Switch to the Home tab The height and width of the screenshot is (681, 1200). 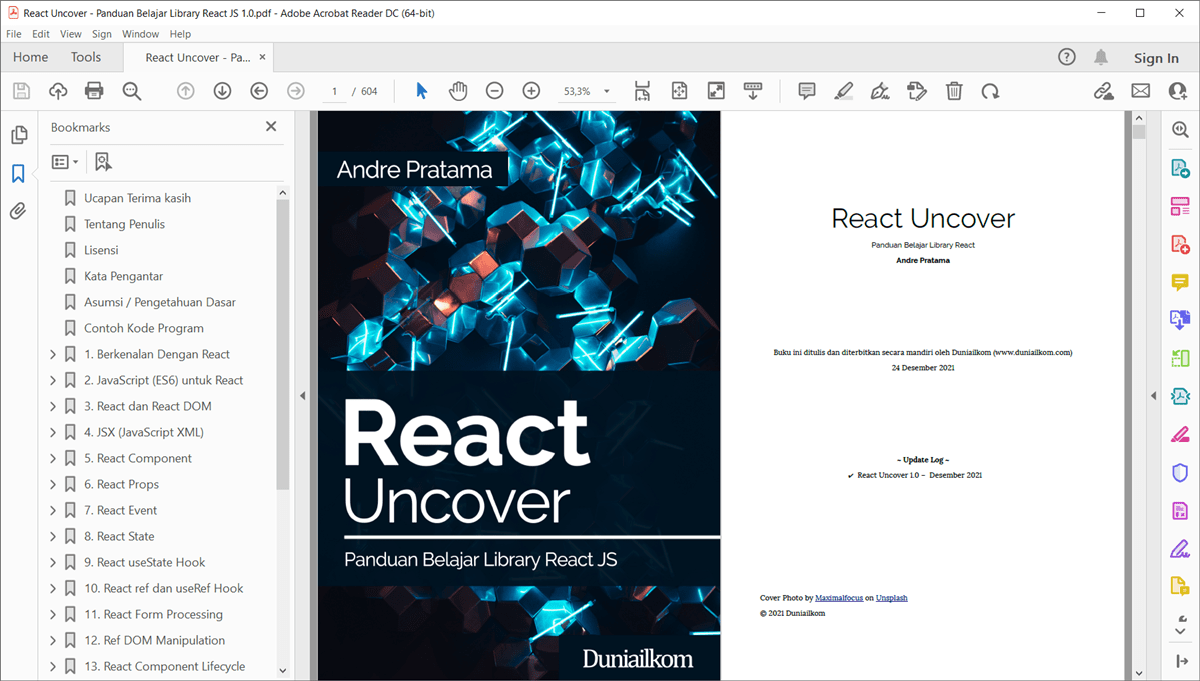30,57
